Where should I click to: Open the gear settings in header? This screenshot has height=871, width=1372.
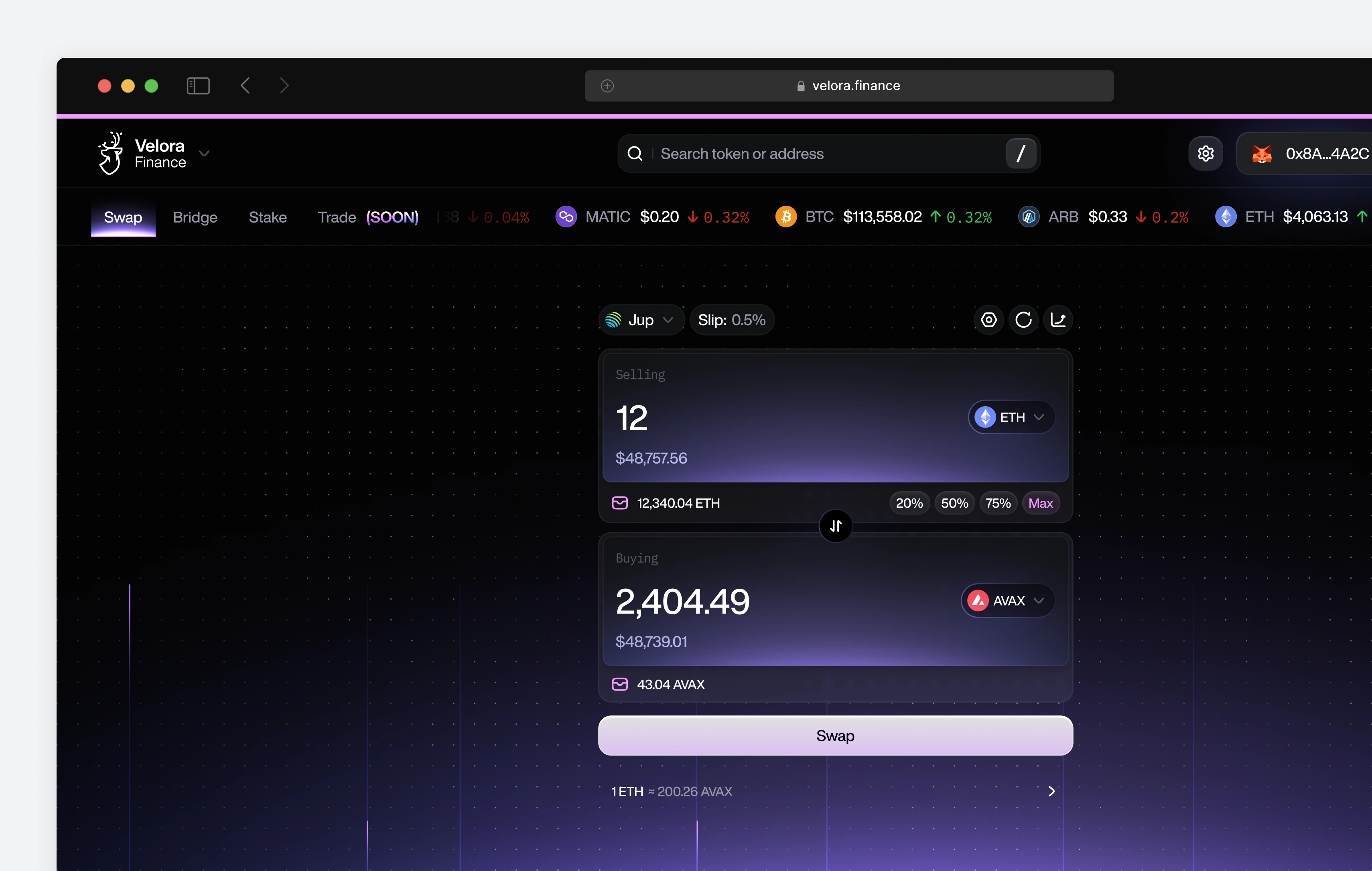pyautogui.click(x=1205, y=153)
